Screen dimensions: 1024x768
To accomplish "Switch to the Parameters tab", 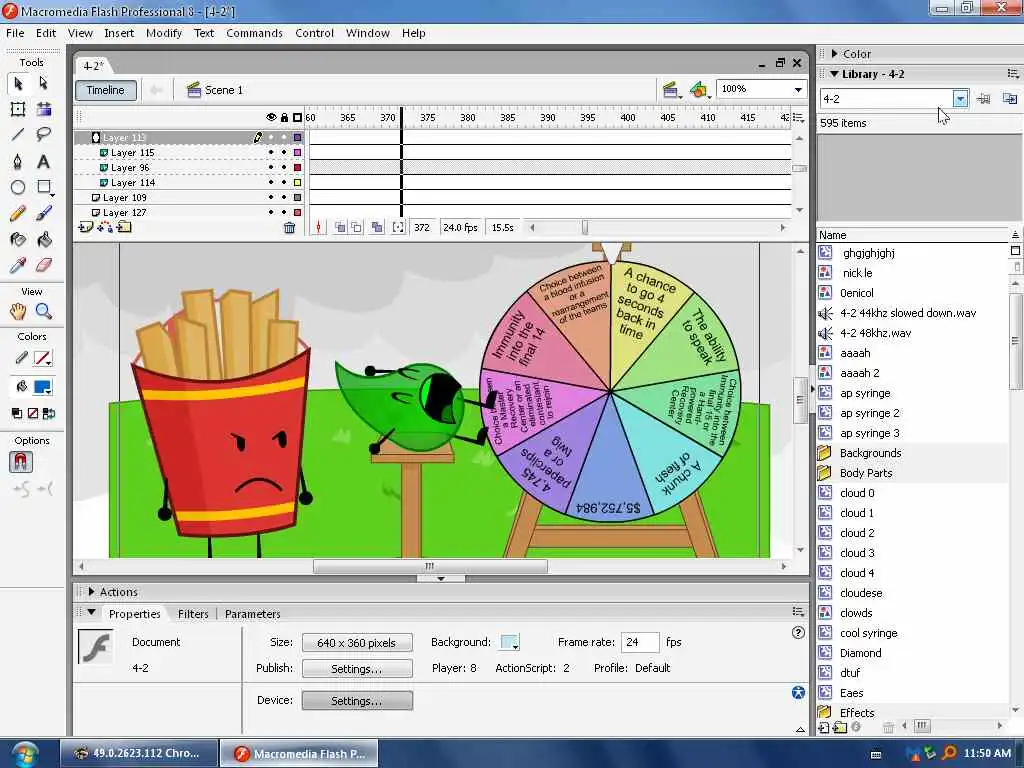I will (253, 614).
